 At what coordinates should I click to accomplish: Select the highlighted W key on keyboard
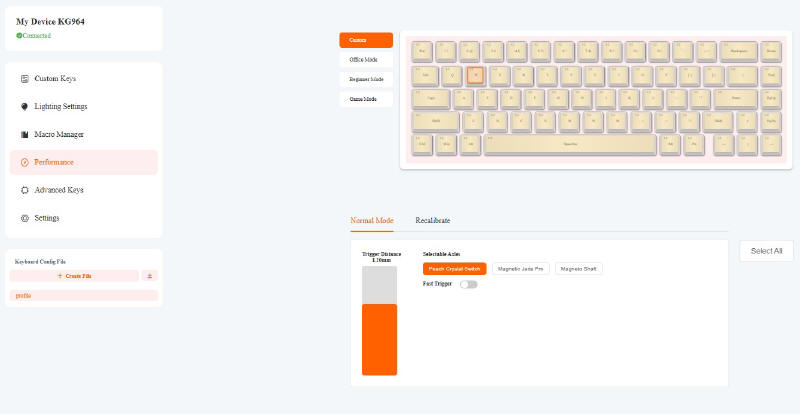click(476, 76)
